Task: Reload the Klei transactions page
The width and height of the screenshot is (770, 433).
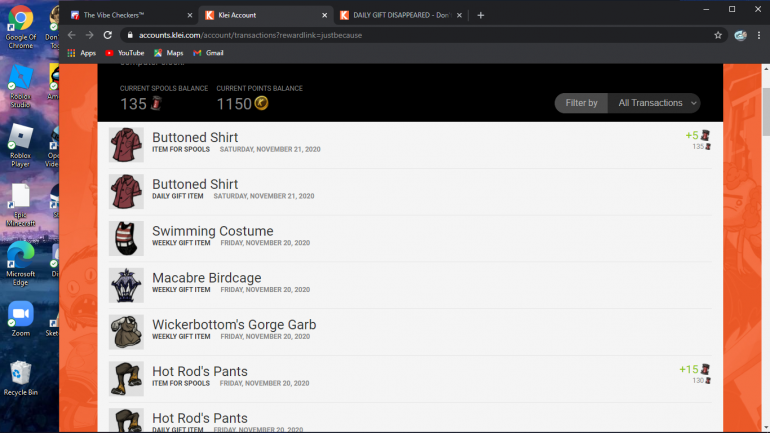Action: point(108,35)
